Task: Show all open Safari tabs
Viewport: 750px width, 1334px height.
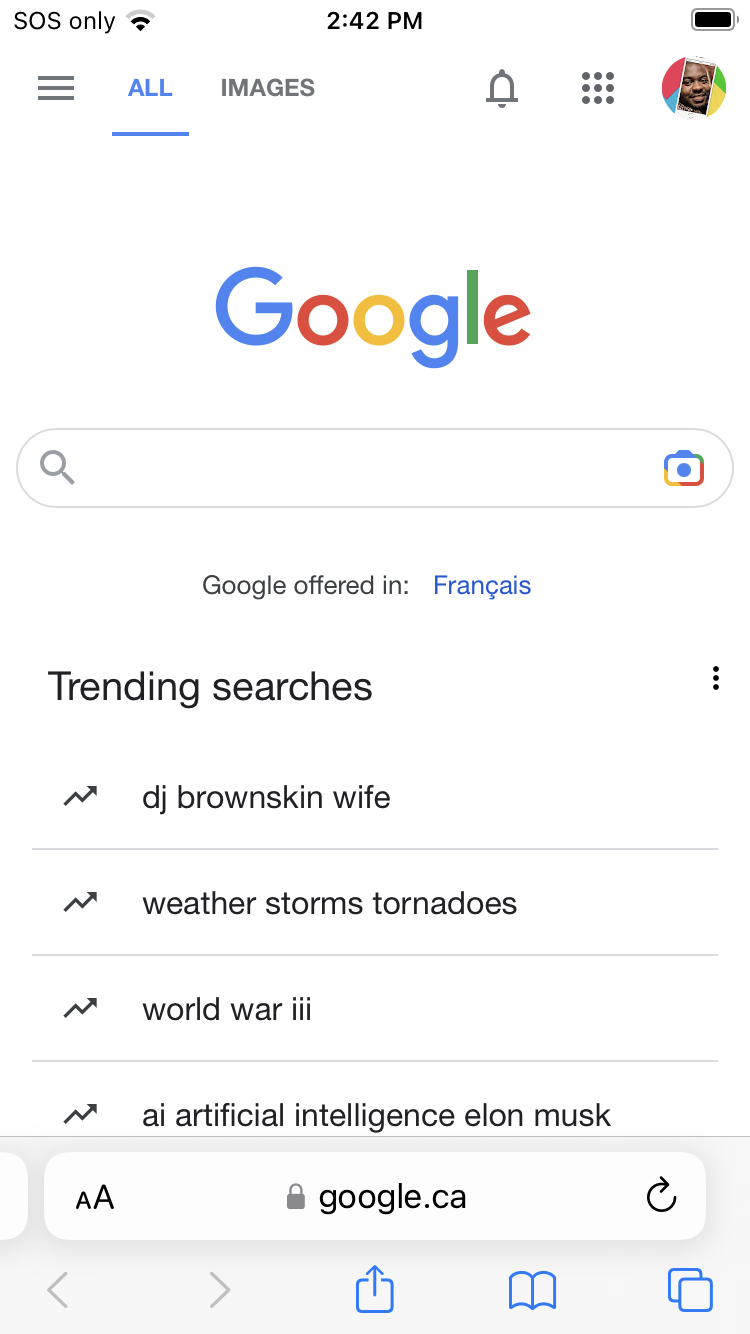Action: point(690,1290)
